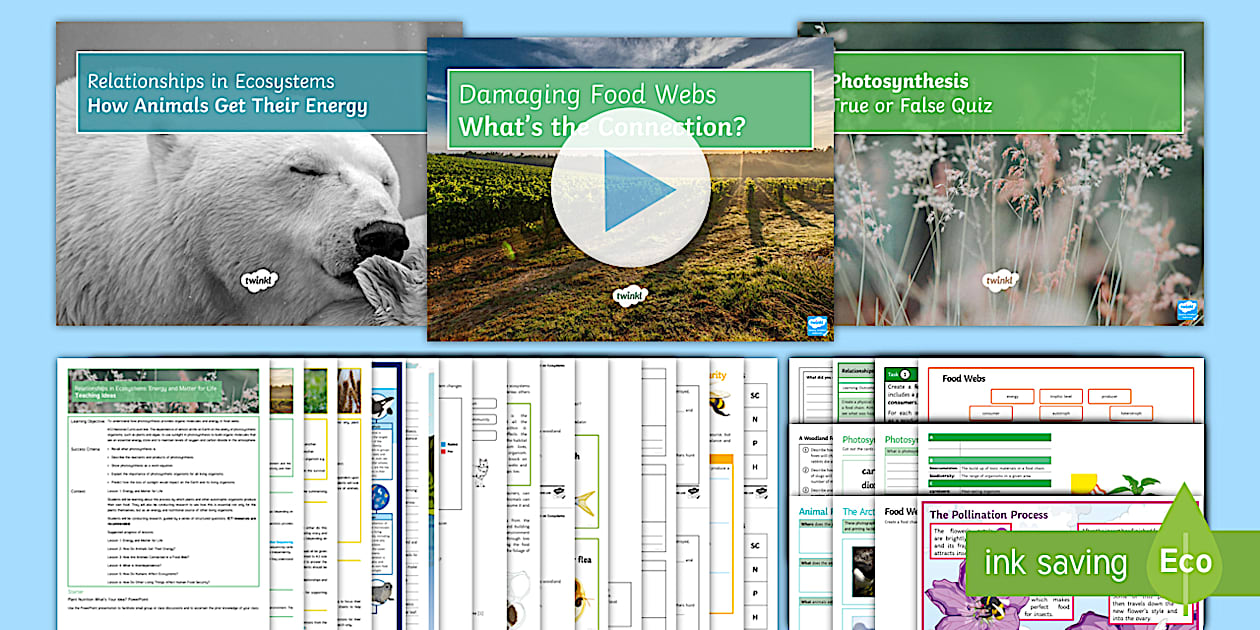Toggle the blue Rabbit legend checkbox
Viewport: 1260px width, 630px height.
pyautogui.click(x=443, y=444)
